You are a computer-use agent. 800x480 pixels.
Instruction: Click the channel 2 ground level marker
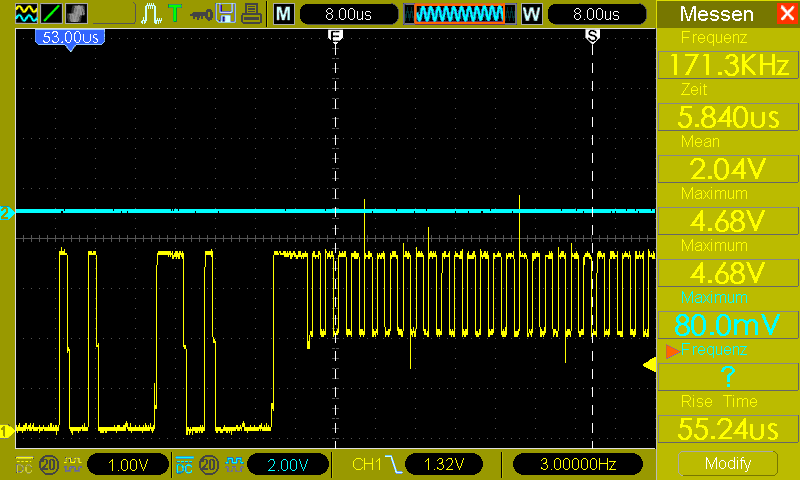7,213
